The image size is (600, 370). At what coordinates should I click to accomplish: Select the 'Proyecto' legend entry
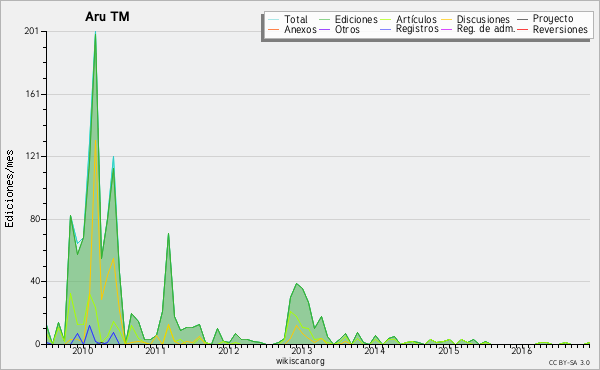click(x=545, y=19)
